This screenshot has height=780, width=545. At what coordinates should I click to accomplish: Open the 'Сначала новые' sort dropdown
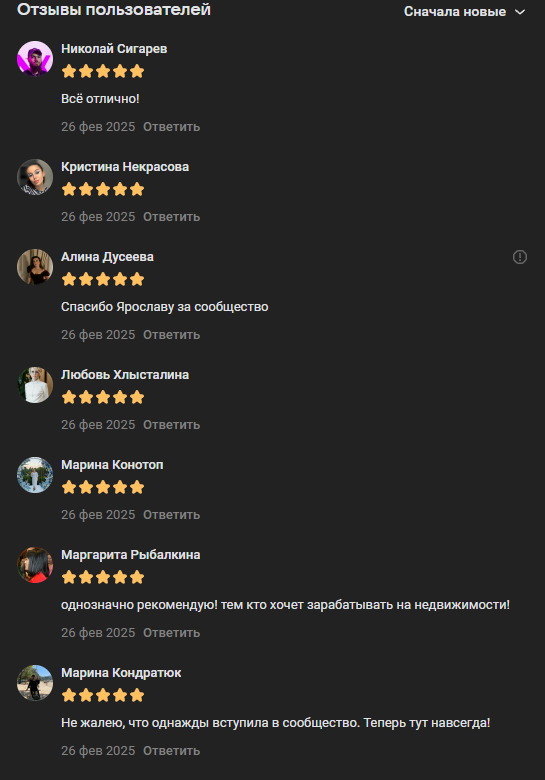click(464, 11)
